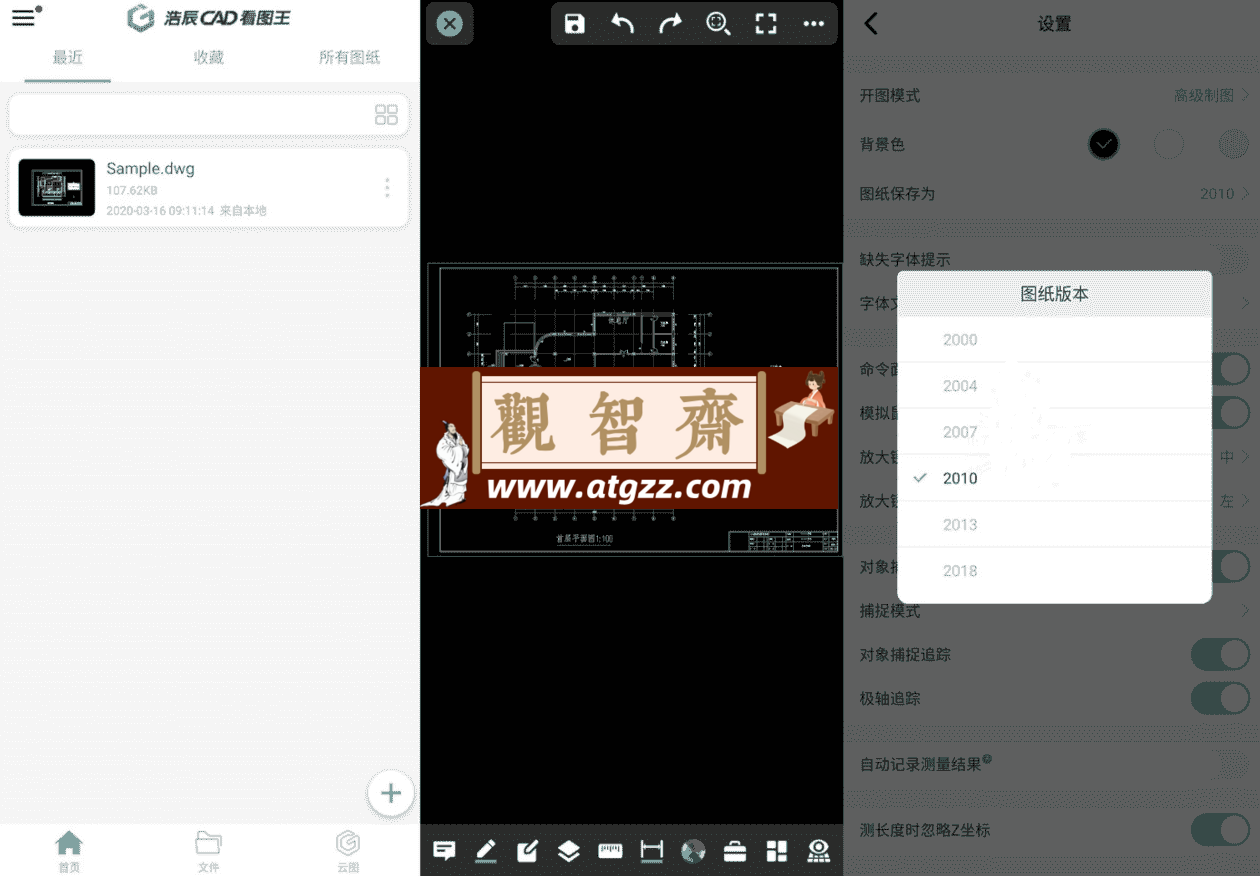Image resolution: width=1260 pixels, height=876 pixels.
Task: Select the edit note tool
Action: [527, 851]
